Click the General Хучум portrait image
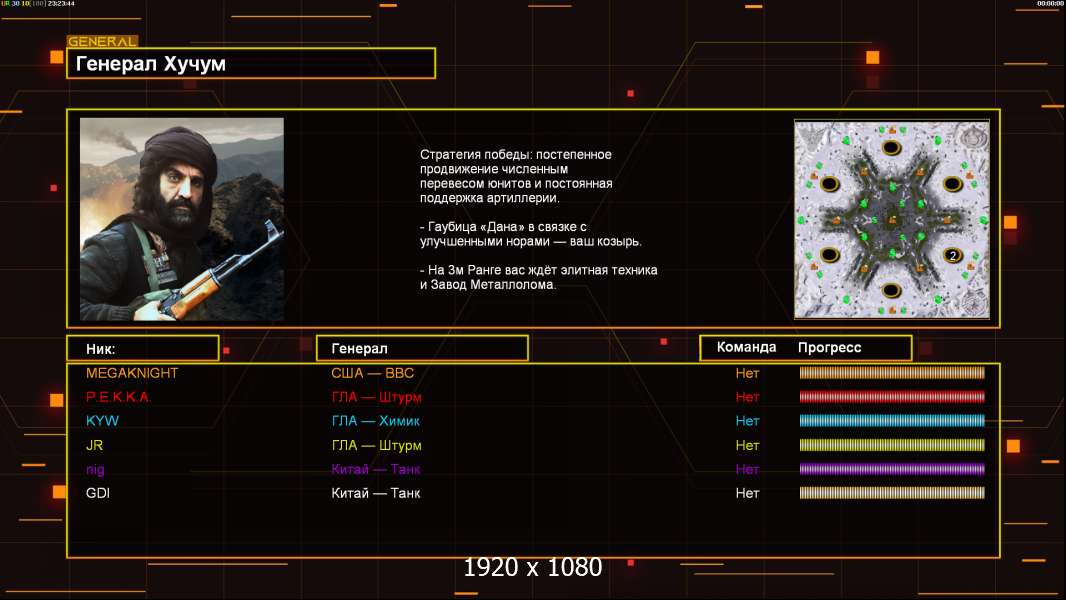1066x600 pixels. [182, 219]
